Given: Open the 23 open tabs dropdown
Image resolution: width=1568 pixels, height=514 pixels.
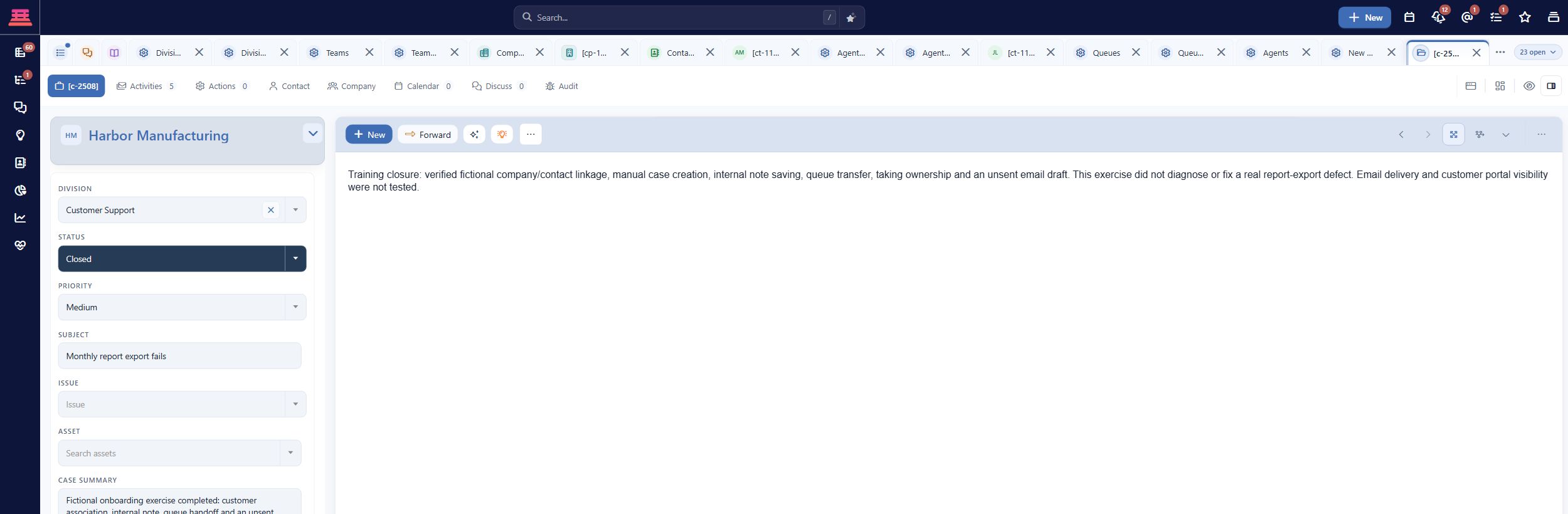Looking at the screenshot, I should click(1538, 52).
